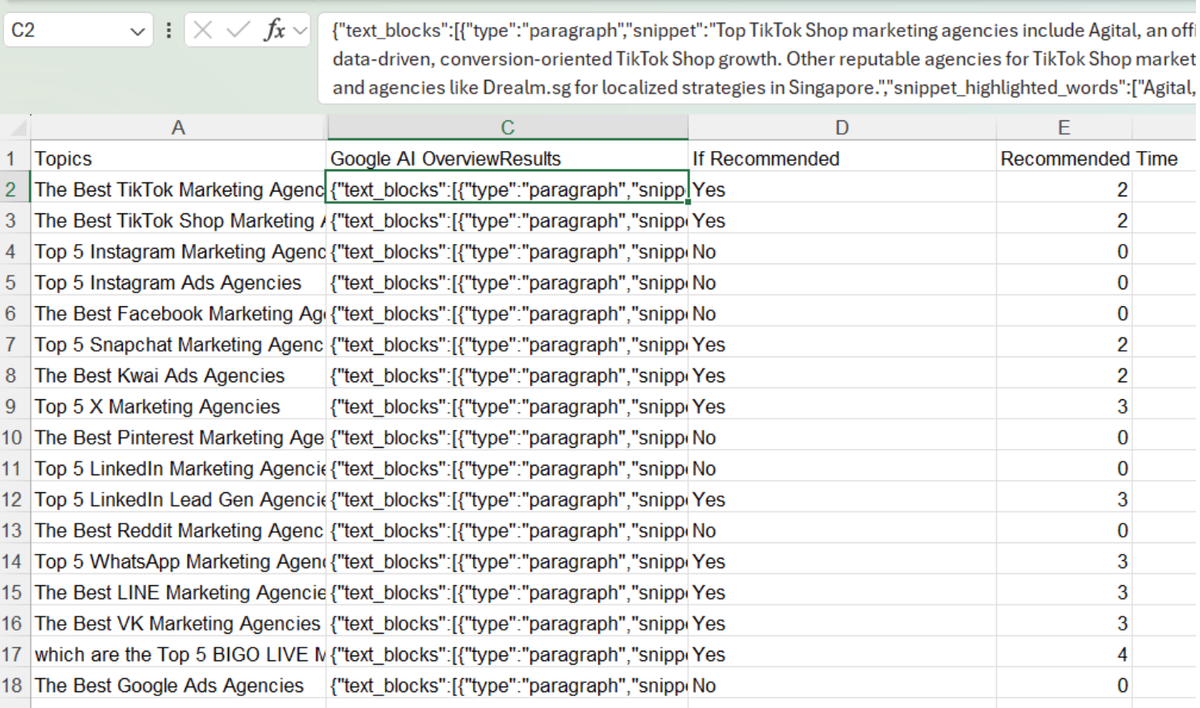This screenshot has width=1200, height=708.
Task: Select column A header
Action: pyautogui.click(x=178, y=127)
